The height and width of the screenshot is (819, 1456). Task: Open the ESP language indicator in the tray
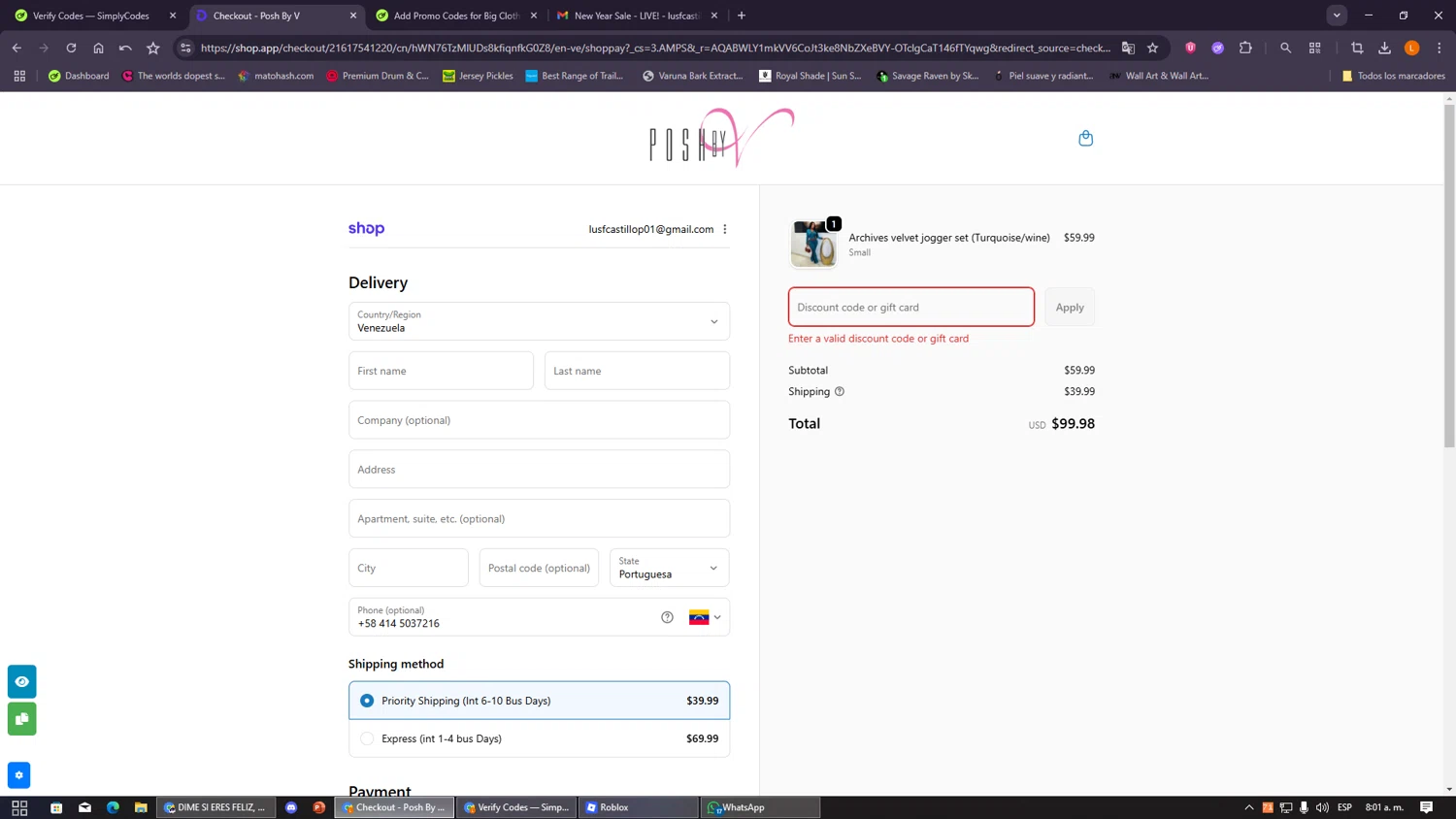(1344, 807)
